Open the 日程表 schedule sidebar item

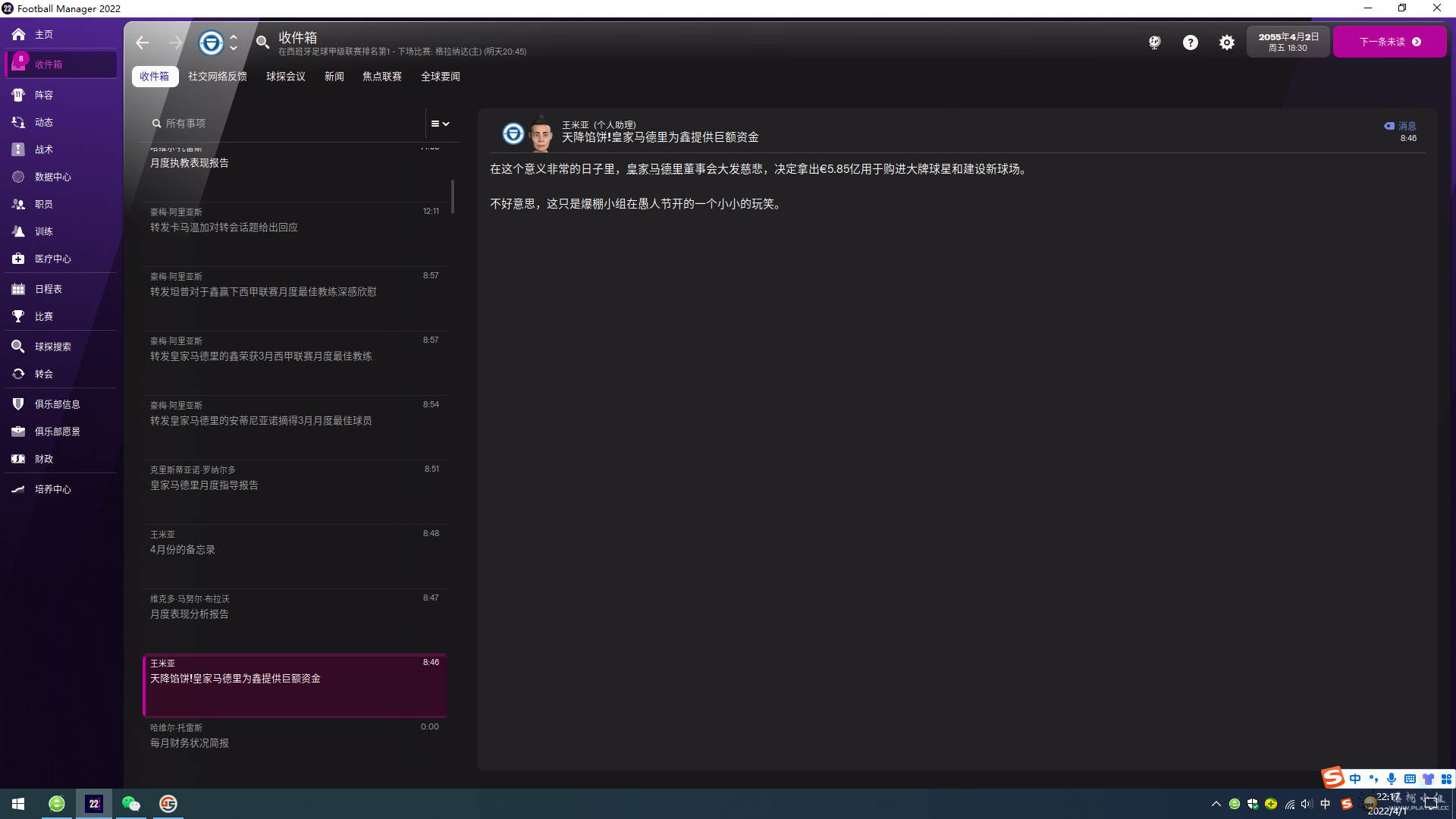click(61, 289)
